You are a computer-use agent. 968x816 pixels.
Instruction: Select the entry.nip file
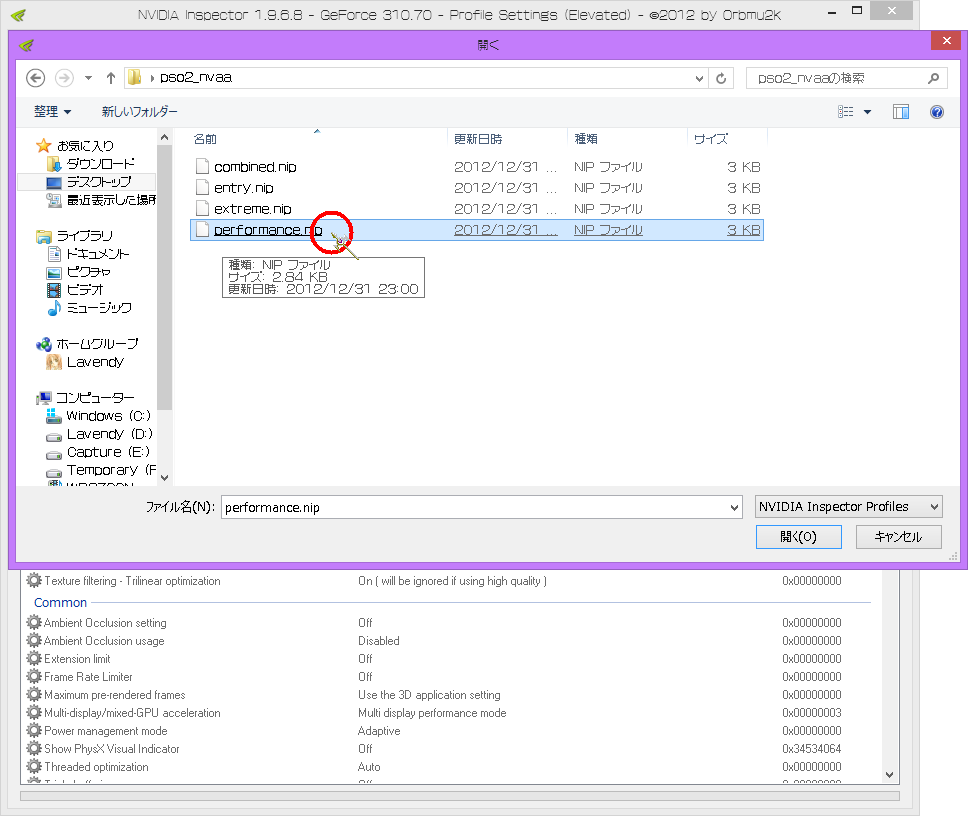pos(477,188)
